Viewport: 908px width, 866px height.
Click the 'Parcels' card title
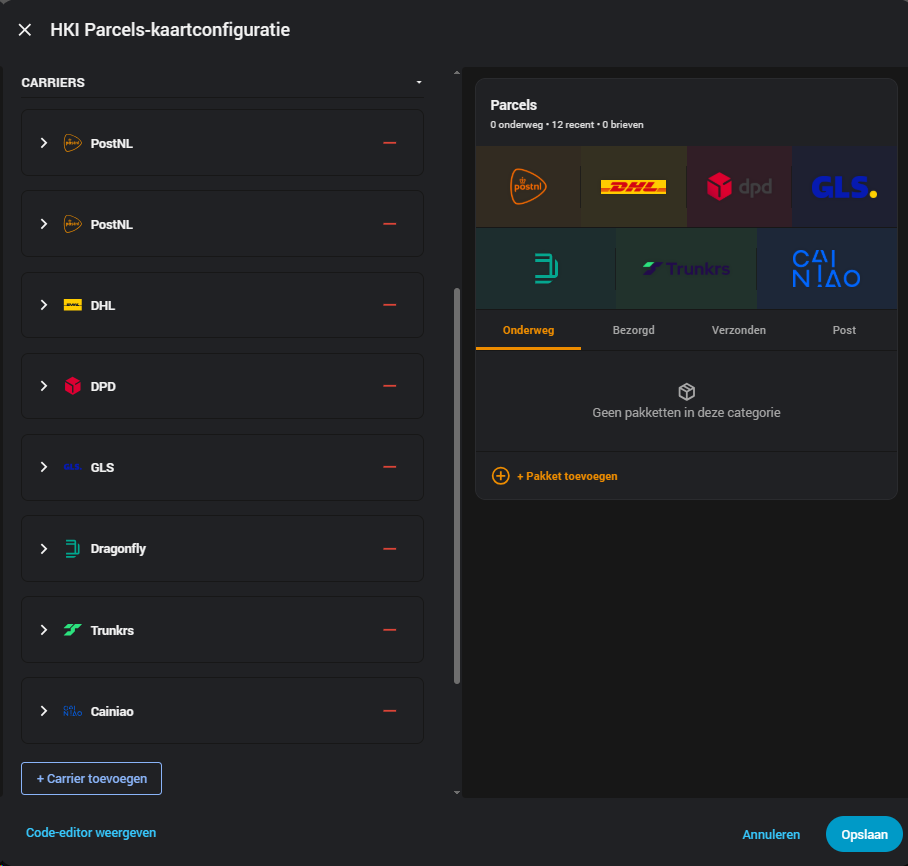coord(514,105)
